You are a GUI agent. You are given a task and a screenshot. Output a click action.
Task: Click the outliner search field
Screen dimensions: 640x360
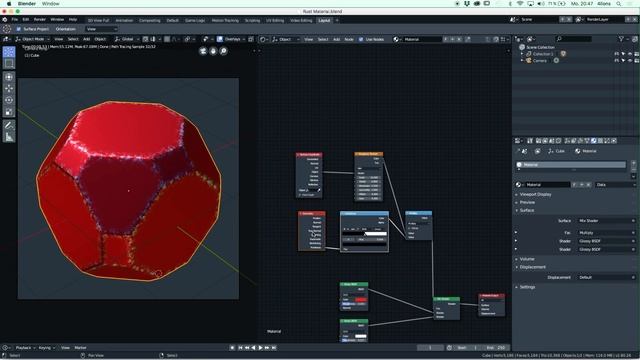[573, 39]
